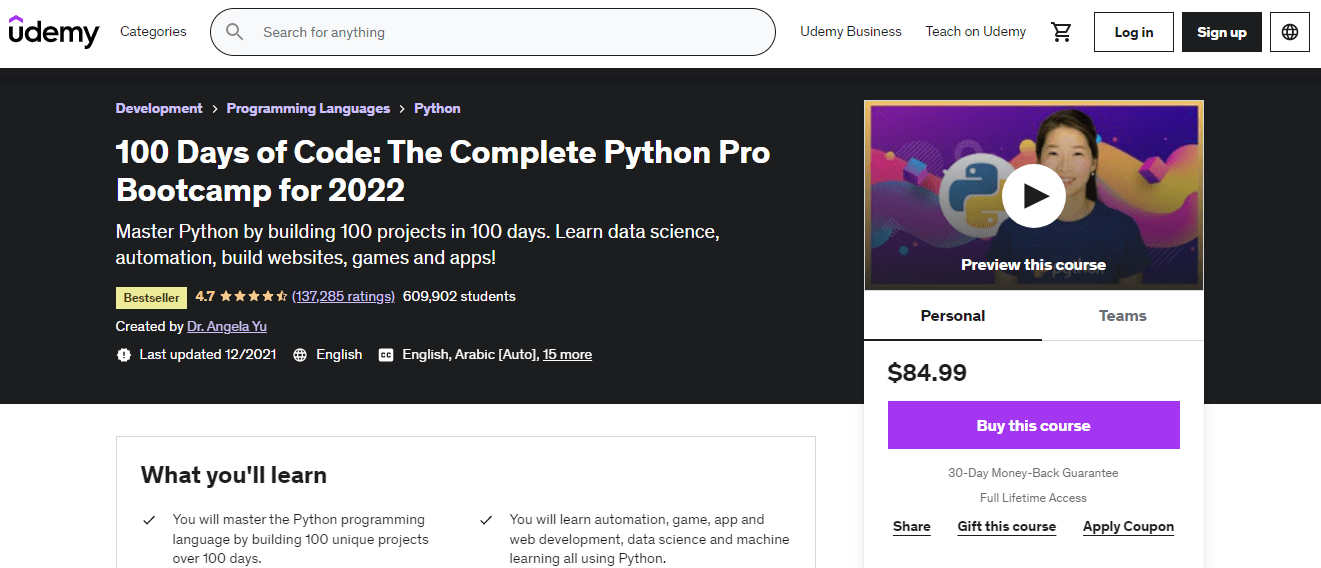This screenshot has height=568, width=1321.
Task: Open the shopping cart icon
Action: pyautogui.click(x=1062, y=32)
